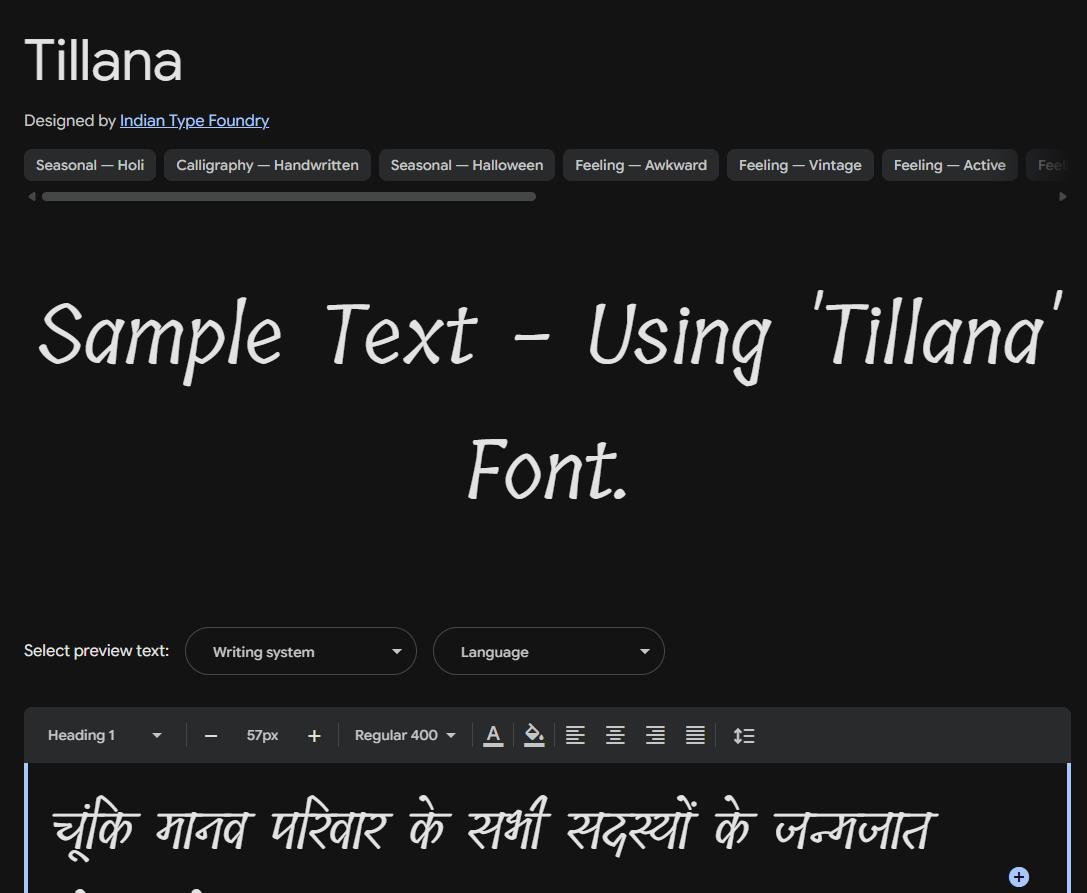Click the Select preview text label

tap(96, 650)
